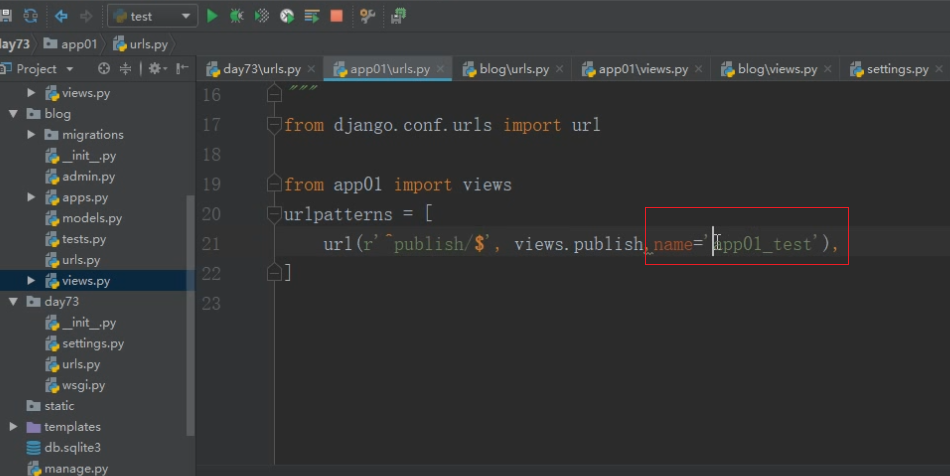The image size is (950, 476).
Task: Switch to blog\views.py tab
Action: pyautogui.click(x=769, y=69)
